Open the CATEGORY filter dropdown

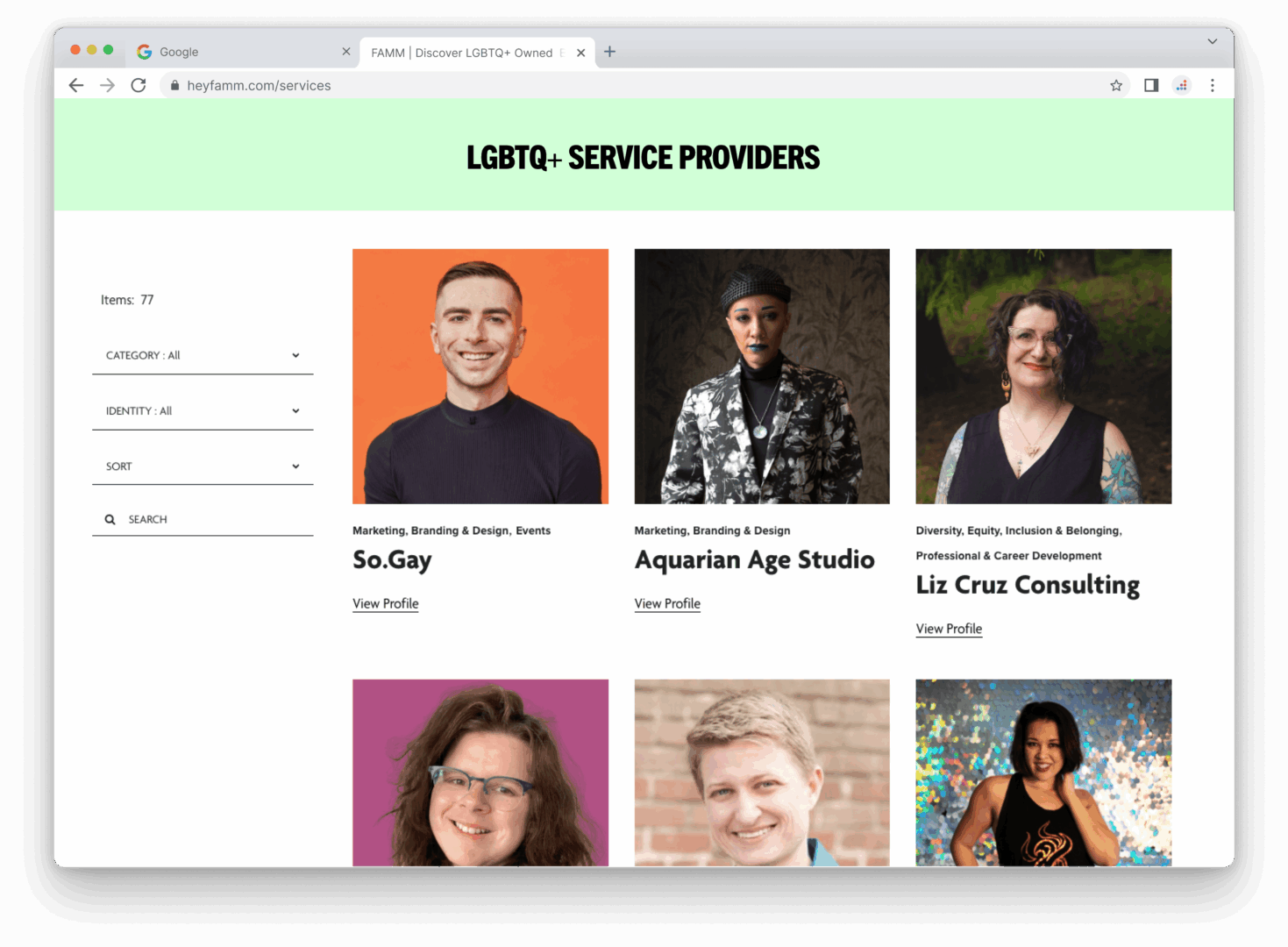pos(203,355)
